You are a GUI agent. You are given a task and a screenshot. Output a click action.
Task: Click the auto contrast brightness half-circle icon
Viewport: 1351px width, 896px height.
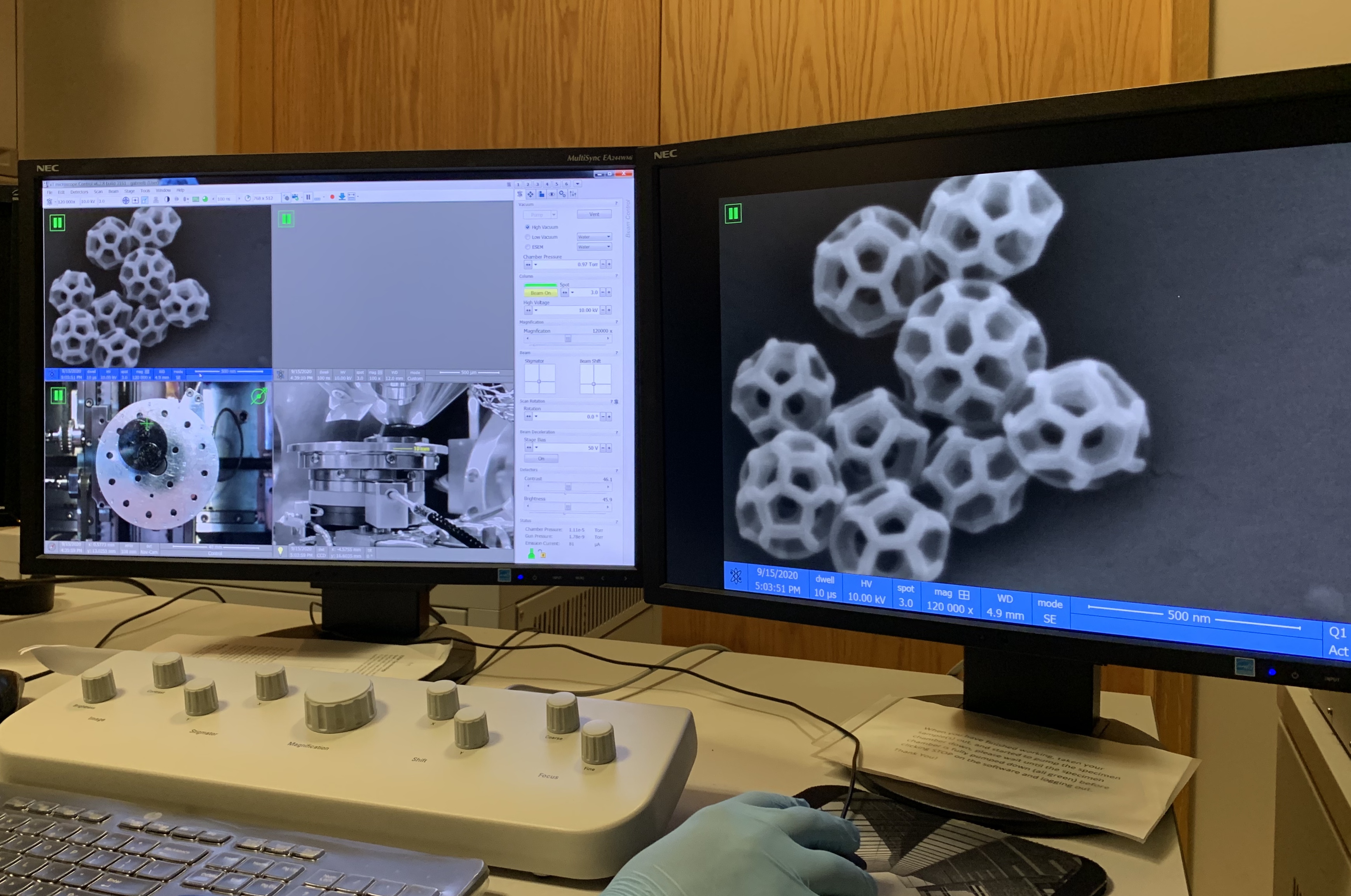point(168,199)
